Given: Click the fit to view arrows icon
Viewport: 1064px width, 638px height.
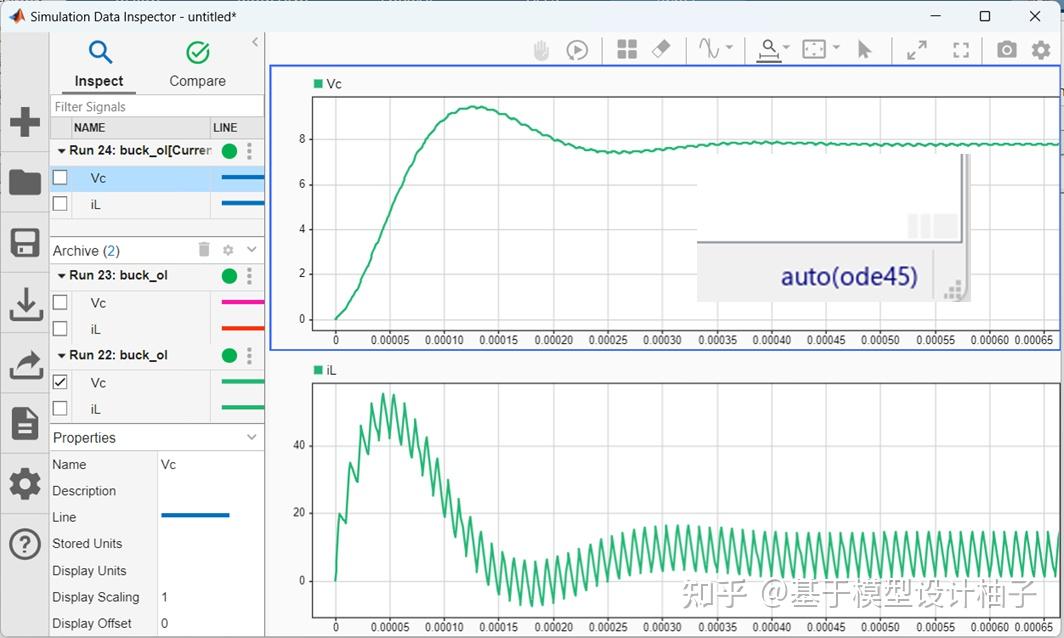Looking at the screenshot, I should point(917,50).
